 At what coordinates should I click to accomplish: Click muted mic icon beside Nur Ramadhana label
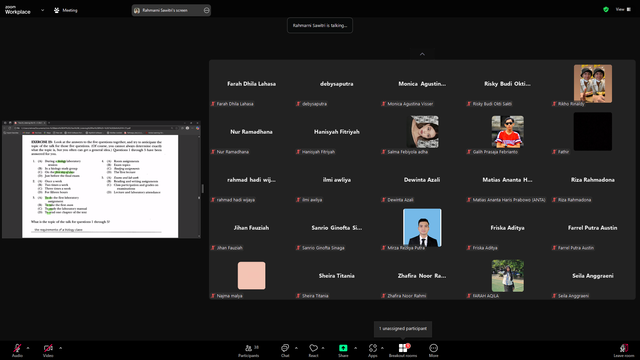[x=213, y=152]
